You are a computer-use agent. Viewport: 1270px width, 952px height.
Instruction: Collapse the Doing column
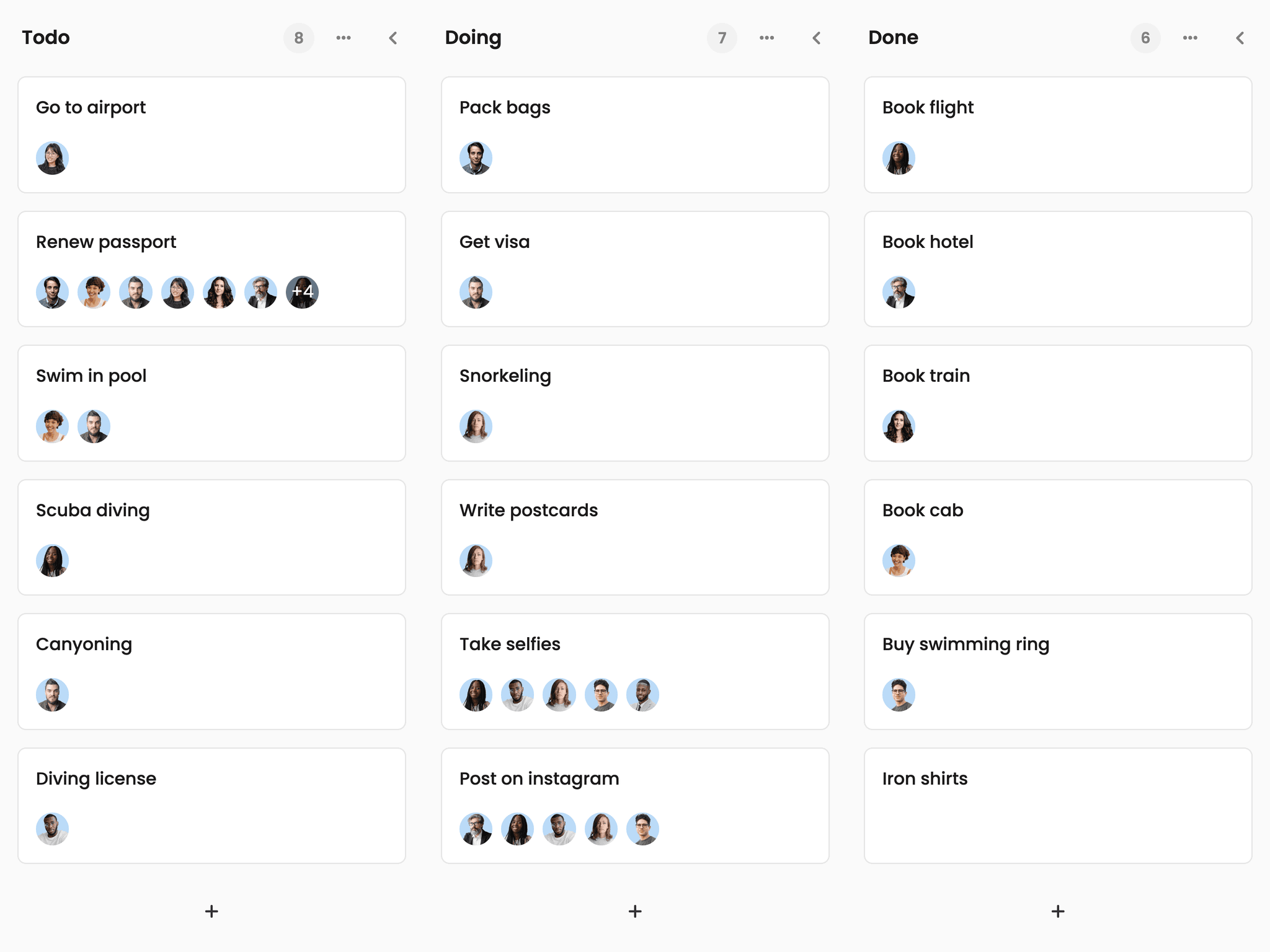point(816,38)
